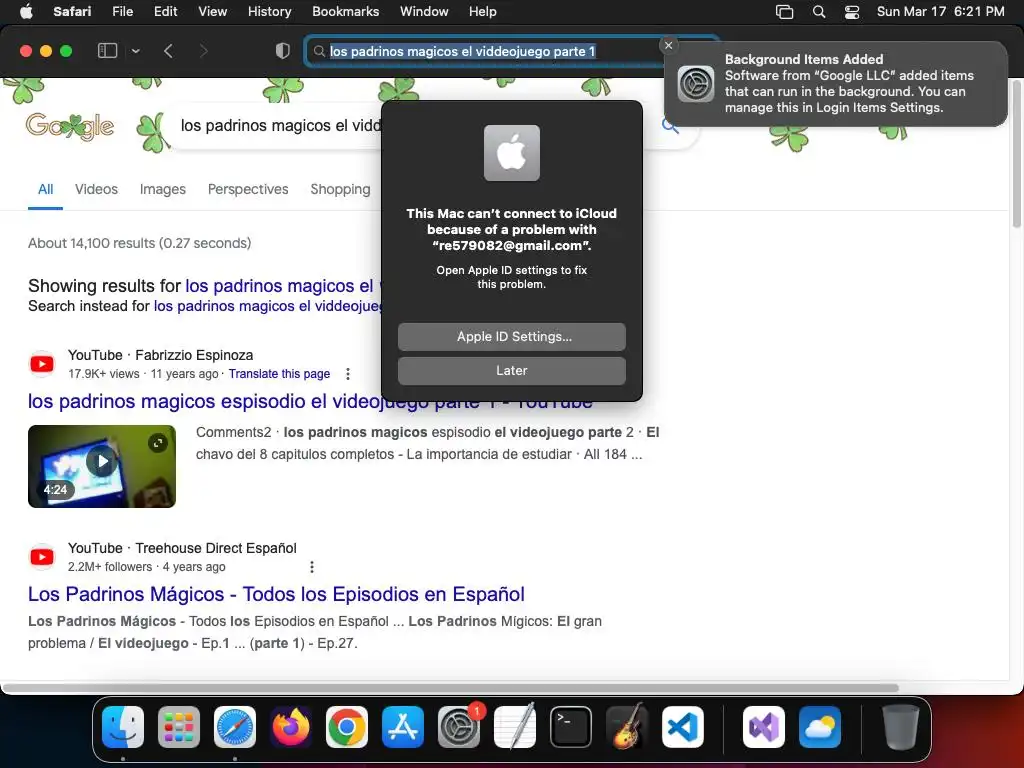Open Spotlight search in the menu bar

point(819,12)
